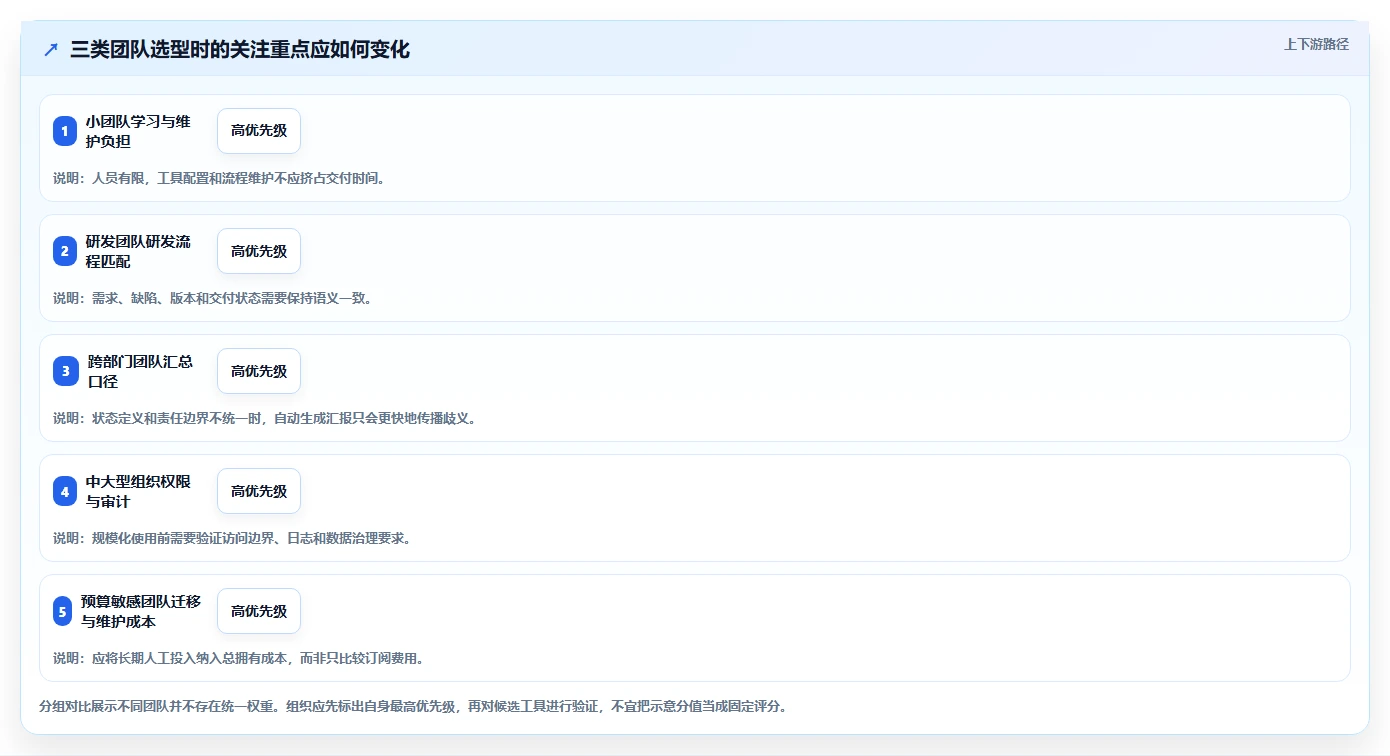Click 高优先级 tag on 跨部门团队汇总口径 card
Screen dimensions: 1390x756
(x=259, y=371)
